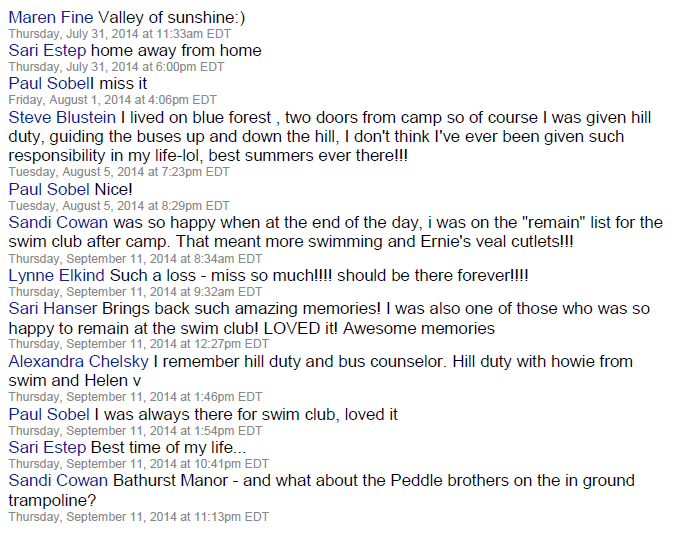675x535 pixels.
Task: Select the Friday, August 1, 2014 4:06pm timestamp
Action: pyautogui.click(x=112, y=100)
